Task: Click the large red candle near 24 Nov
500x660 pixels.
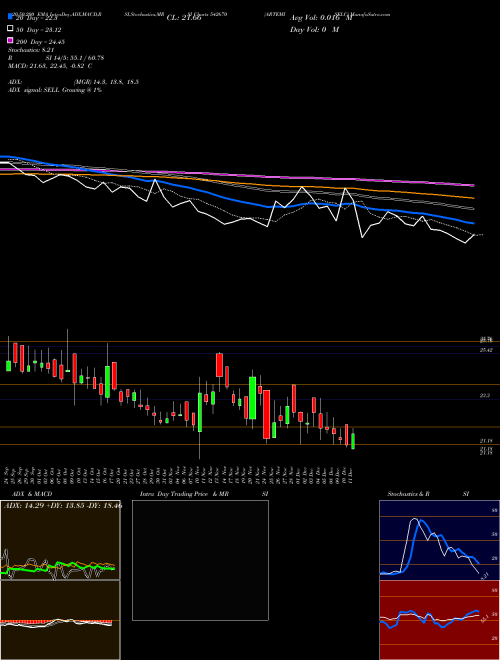Action: (x=266, y=415)
